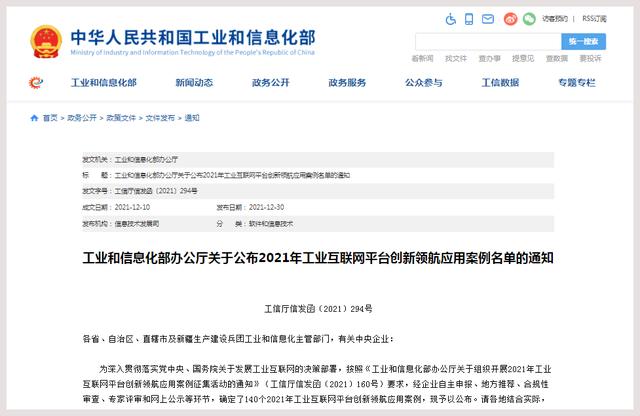Click the 中华人民共和国工业和信息化部 site title
Viewport: 640px width, 416px height.
(193, 38)
